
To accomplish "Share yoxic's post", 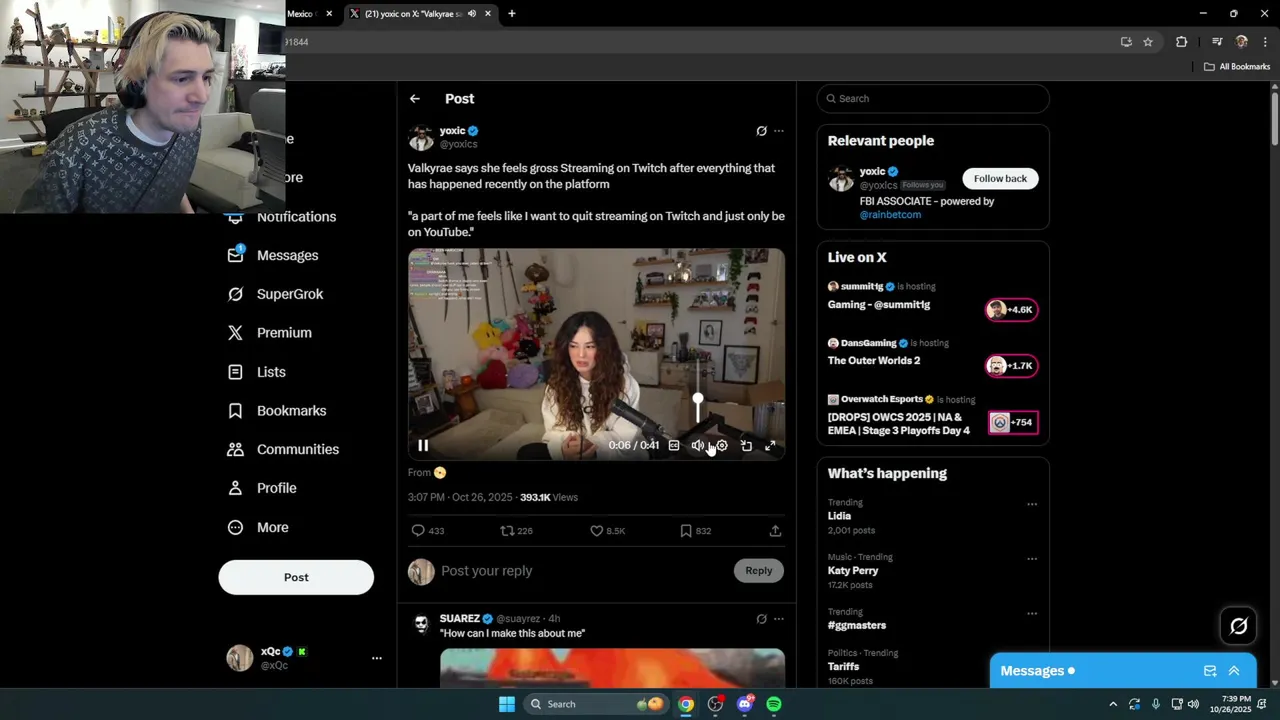I will (x=775, y=531).
